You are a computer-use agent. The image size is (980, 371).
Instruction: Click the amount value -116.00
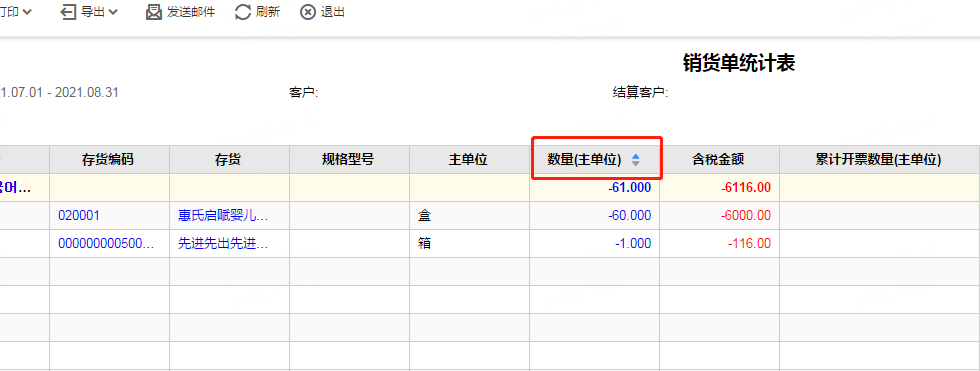(749, 244)
